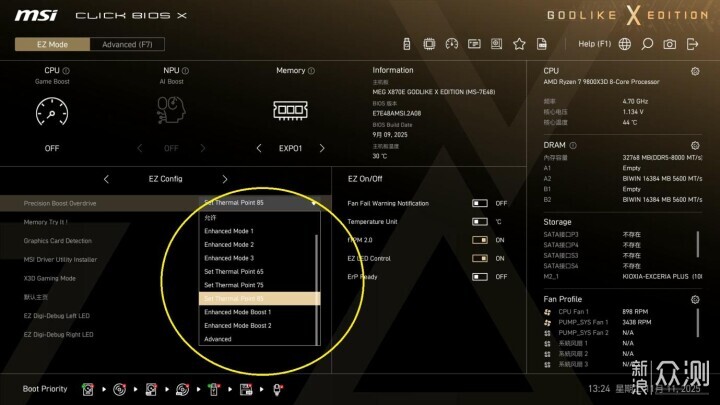
Task: Choose Advanced option in dropdown list
Action: (258, 339)
